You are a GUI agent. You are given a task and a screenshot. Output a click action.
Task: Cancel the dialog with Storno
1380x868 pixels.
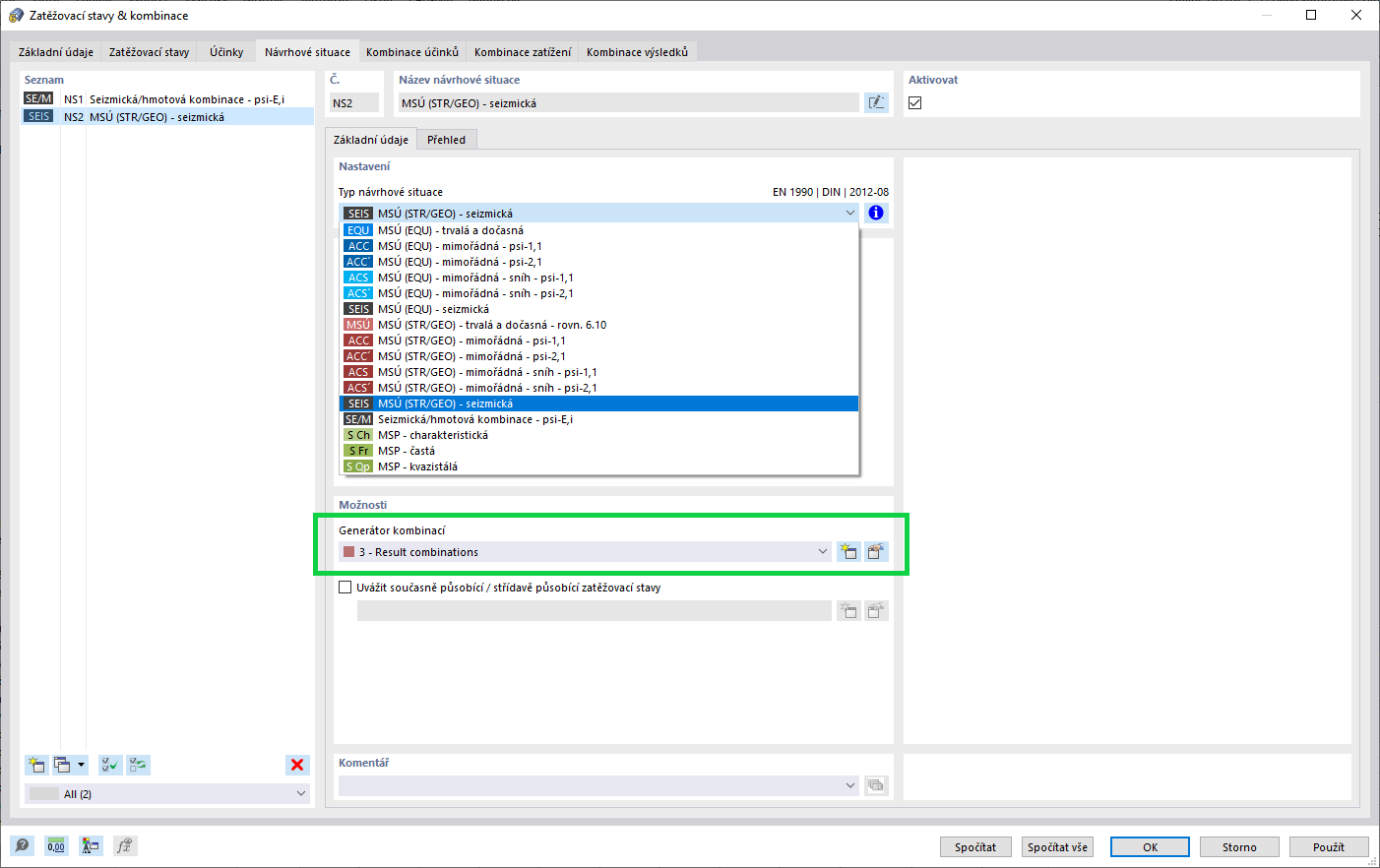click(x=1239, y=847)
